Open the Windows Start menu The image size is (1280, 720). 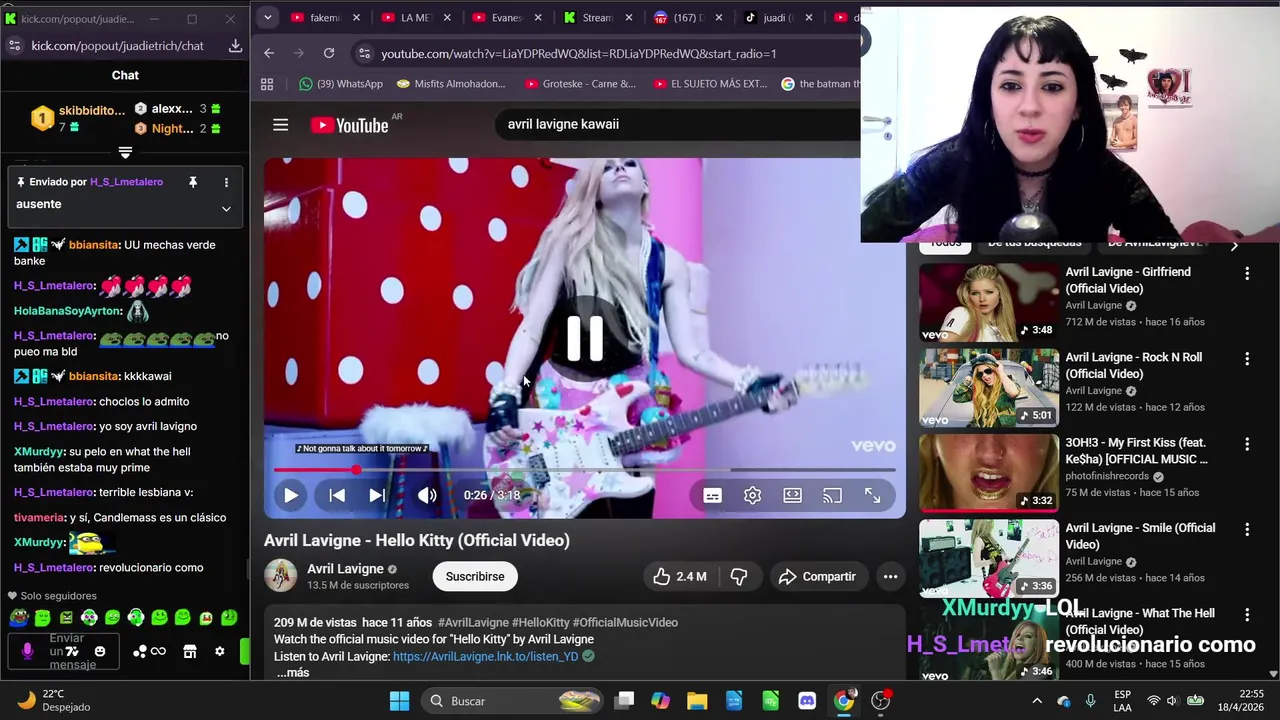coord(399,701)
